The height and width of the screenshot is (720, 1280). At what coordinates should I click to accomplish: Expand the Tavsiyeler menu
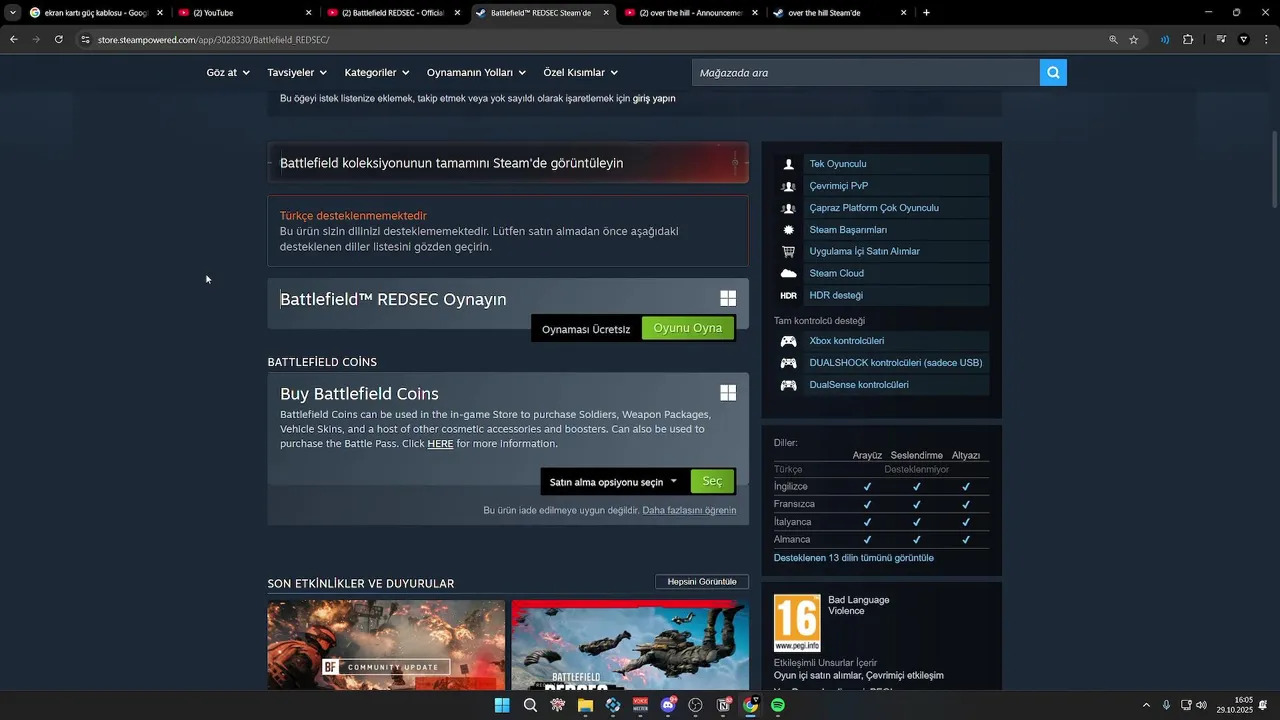coord(297,73)
